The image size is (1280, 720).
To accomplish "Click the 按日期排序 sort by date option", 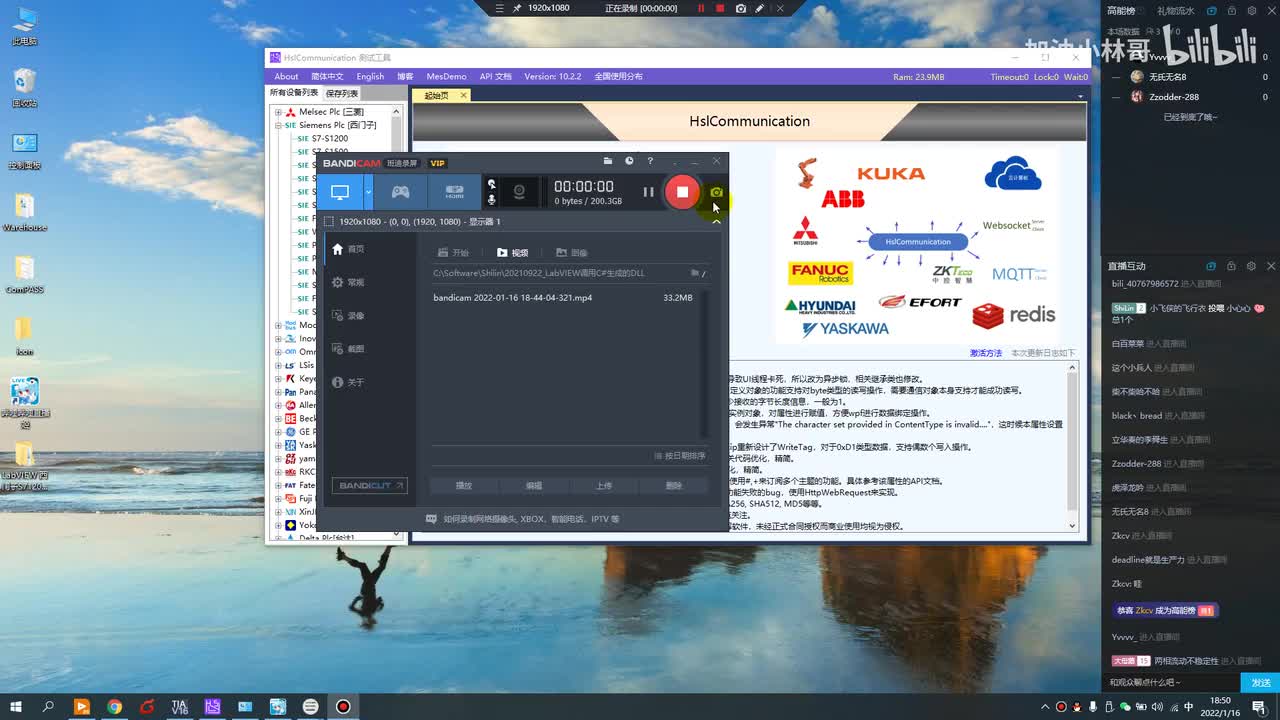I will tap(680, 456).
